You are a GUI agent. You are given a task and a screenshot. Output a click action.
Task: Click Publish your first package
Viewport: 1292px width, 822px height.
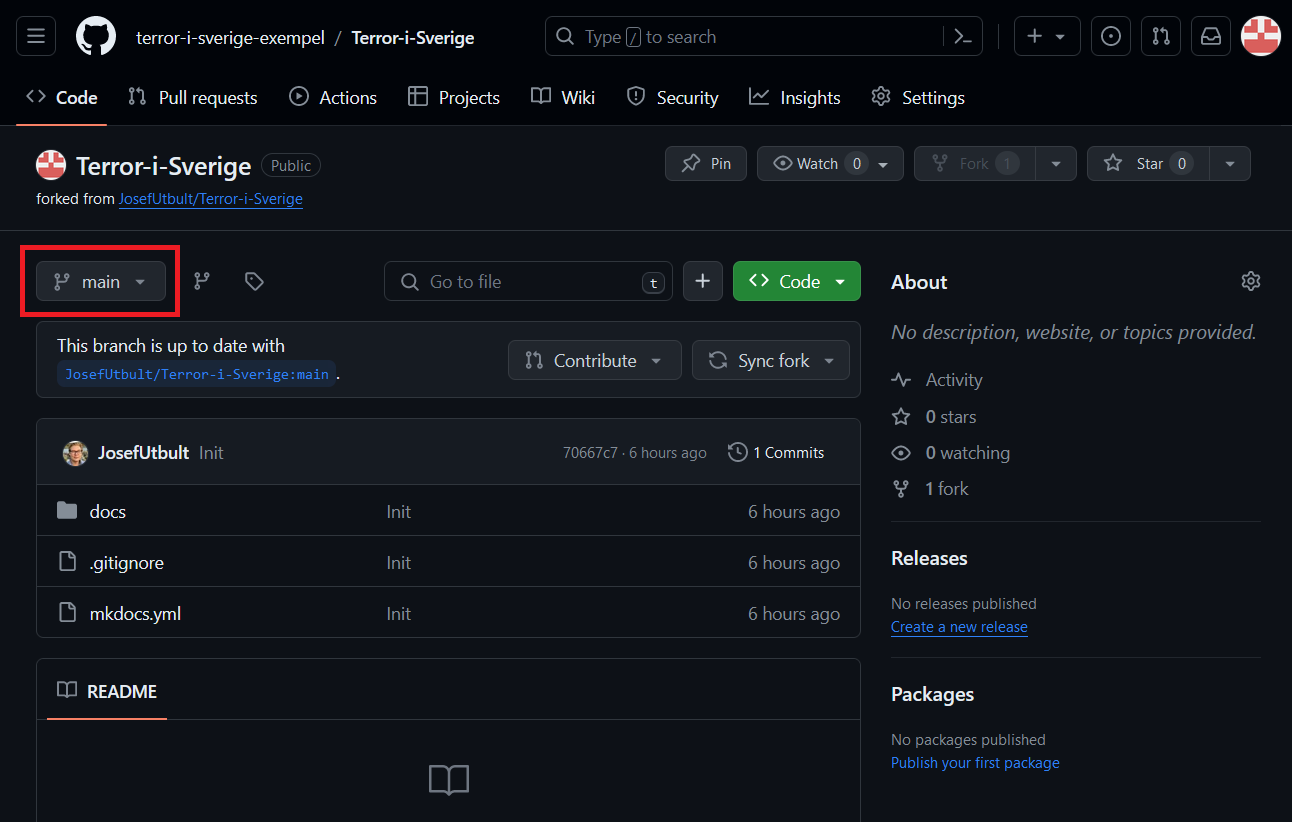[x=975, y=763]
